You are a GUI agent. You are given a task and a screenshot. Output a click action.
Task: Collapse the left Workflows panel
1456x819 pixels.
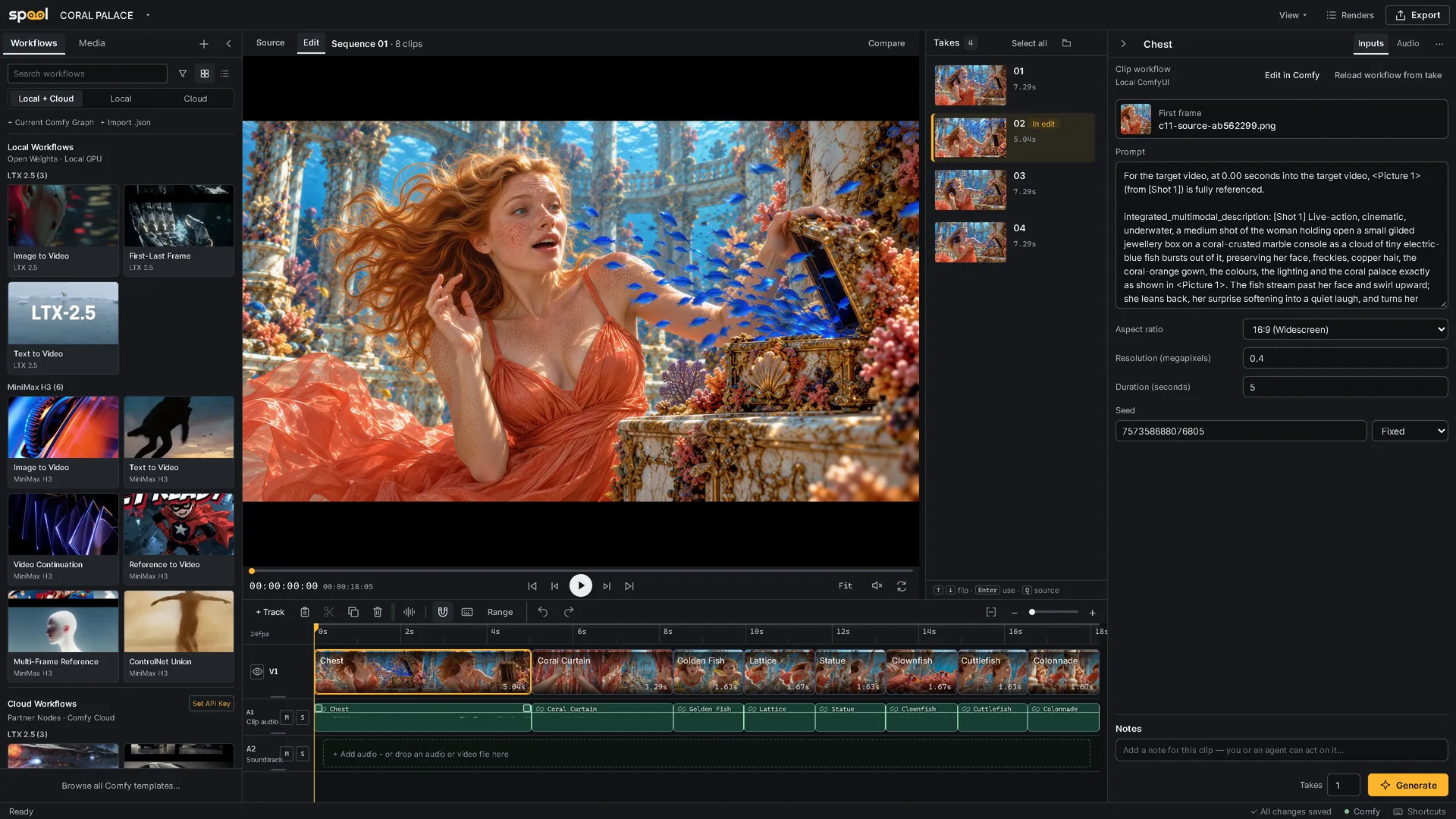pos(228,44)
